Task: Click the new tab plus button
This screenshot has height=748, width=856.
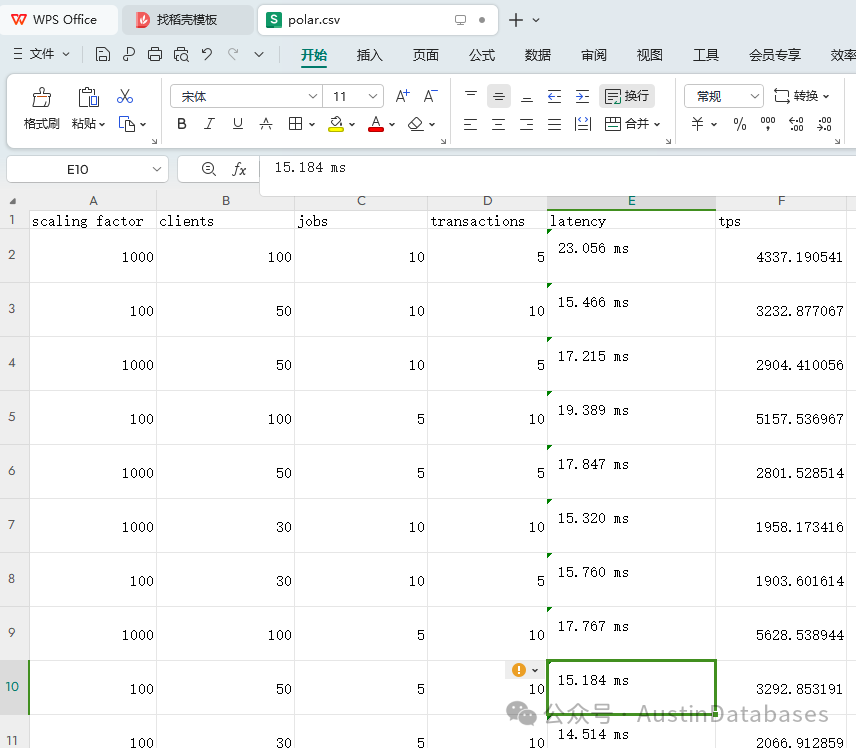Action: (515, 20)
